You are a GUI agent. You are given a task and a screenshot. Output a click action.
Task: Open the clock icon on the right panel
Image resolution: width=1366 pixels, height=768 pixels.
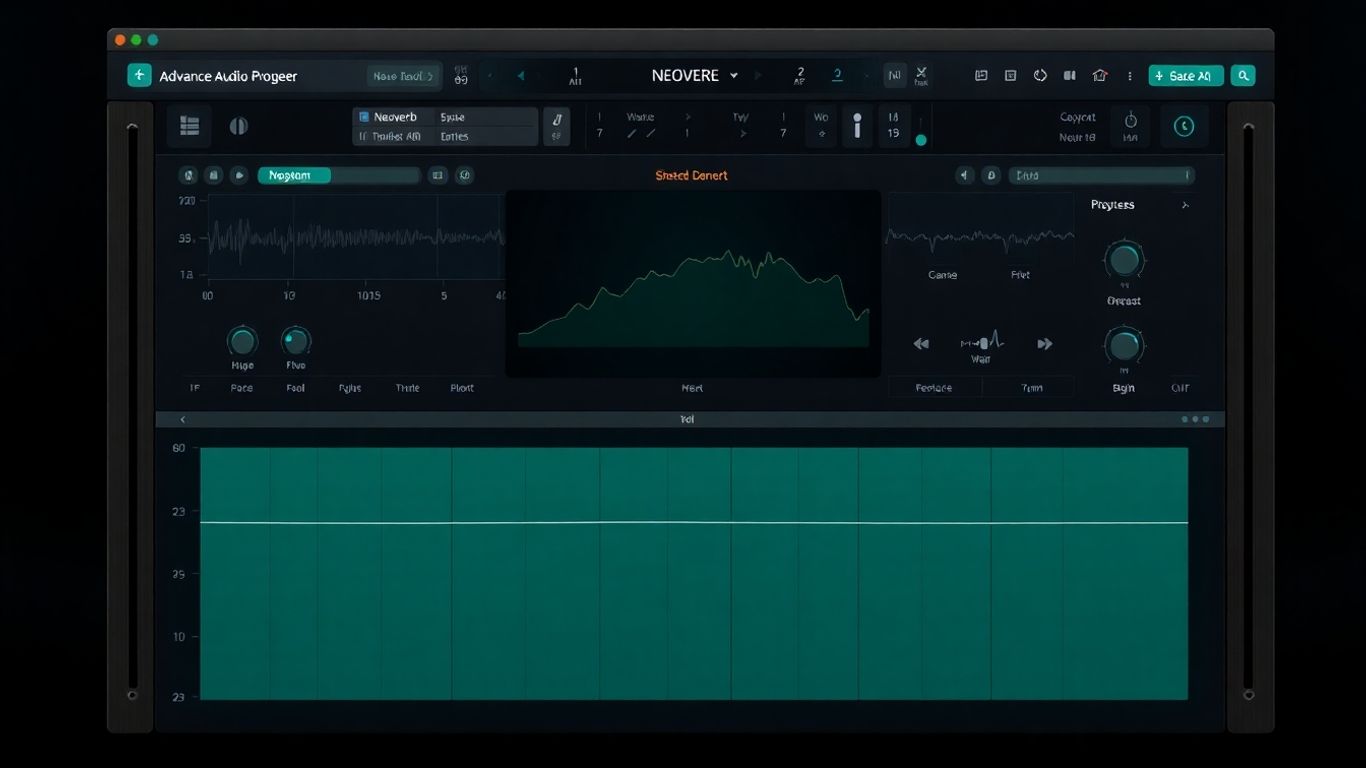tap(1184, 126)
